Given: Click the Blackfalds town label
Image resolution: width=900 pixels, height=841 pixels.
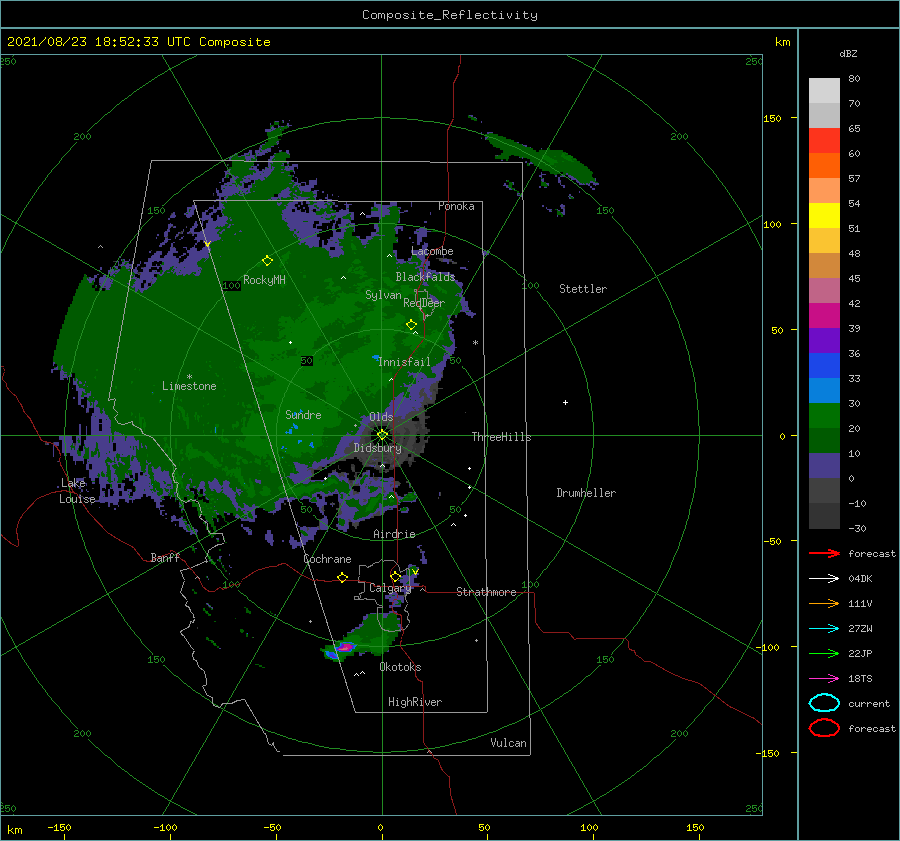Looking at the screenshot, I should click(x=425, y=277).
